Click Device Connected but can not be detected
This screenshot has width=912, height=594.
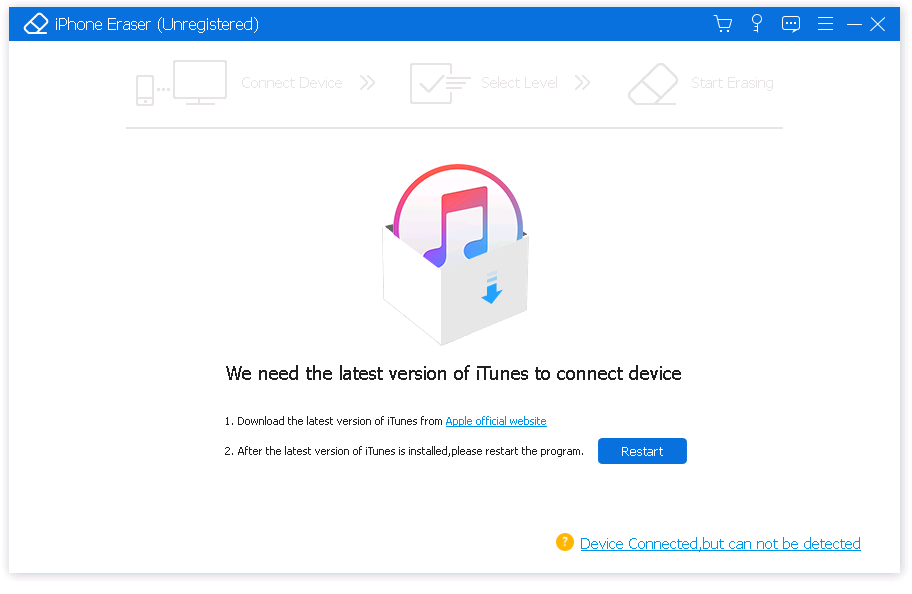coord(720,543)
